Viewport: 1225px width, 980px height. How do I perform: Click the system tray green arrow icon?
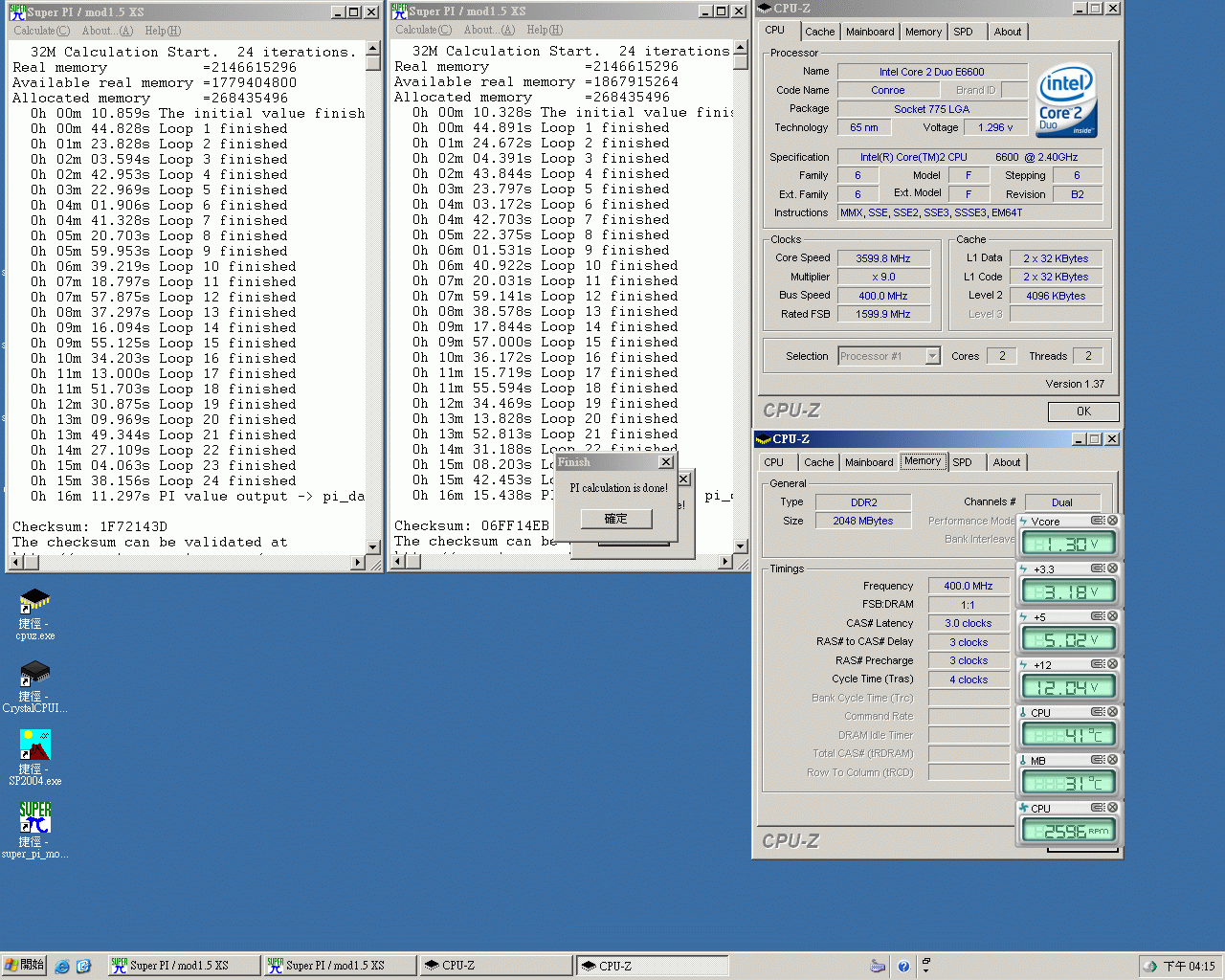pyautogui.click(x=1150, y=967)
